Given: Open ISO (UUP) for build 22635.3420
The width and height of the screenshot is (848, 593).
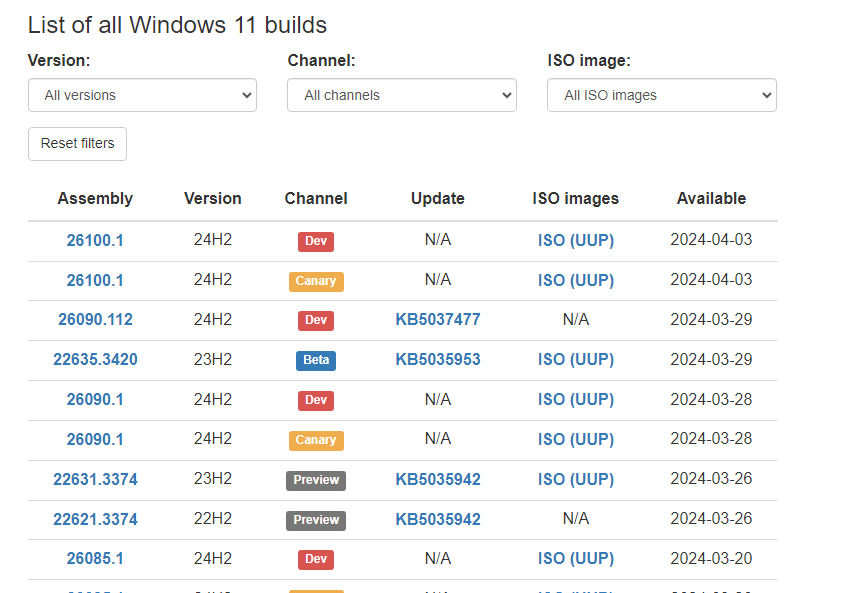Looking at the screenshot, I should (576, 359).
